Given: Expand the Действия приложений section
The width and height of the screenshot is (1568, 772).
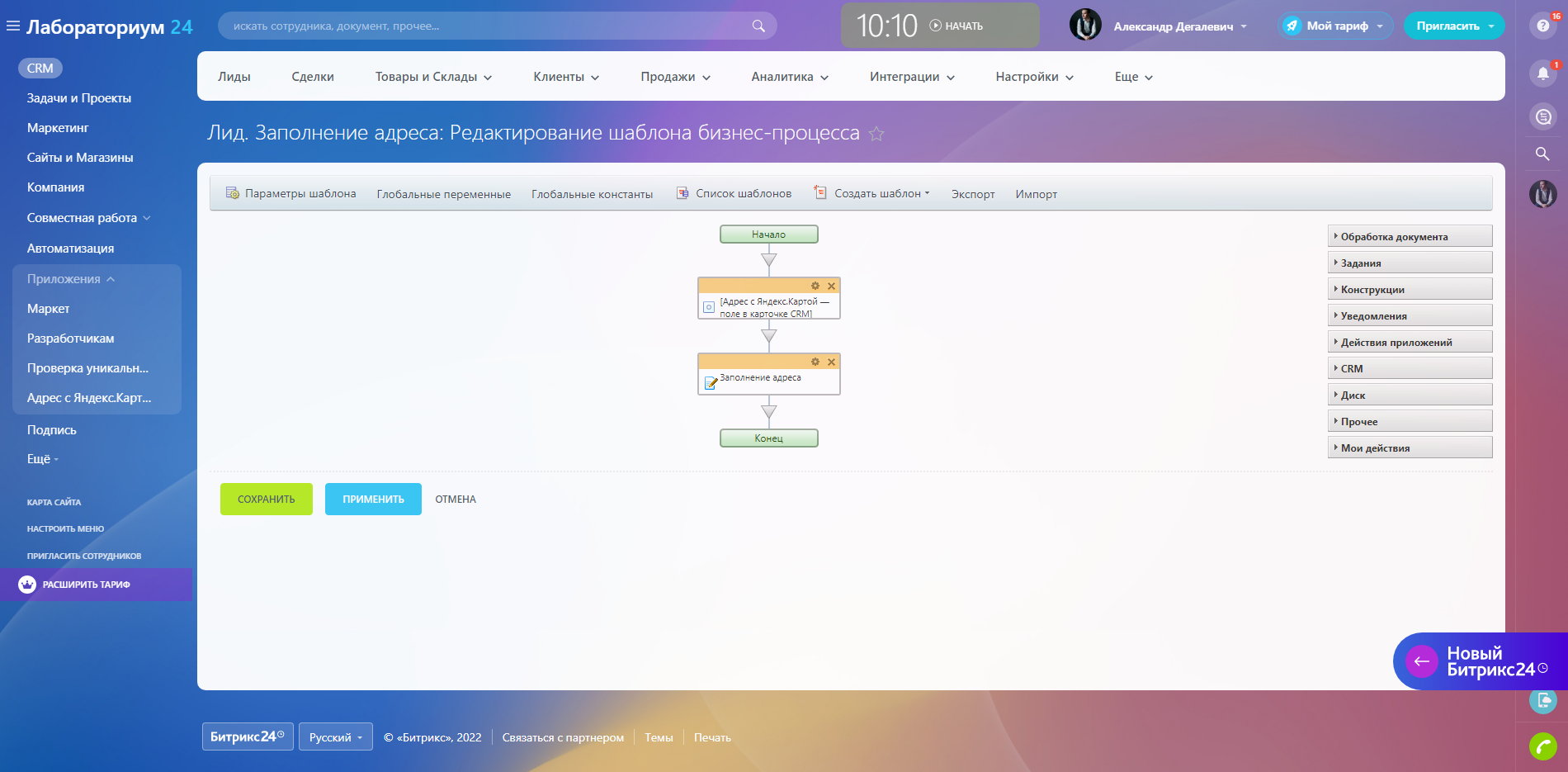Looking at the screenshot, I should pos(1410,342).
